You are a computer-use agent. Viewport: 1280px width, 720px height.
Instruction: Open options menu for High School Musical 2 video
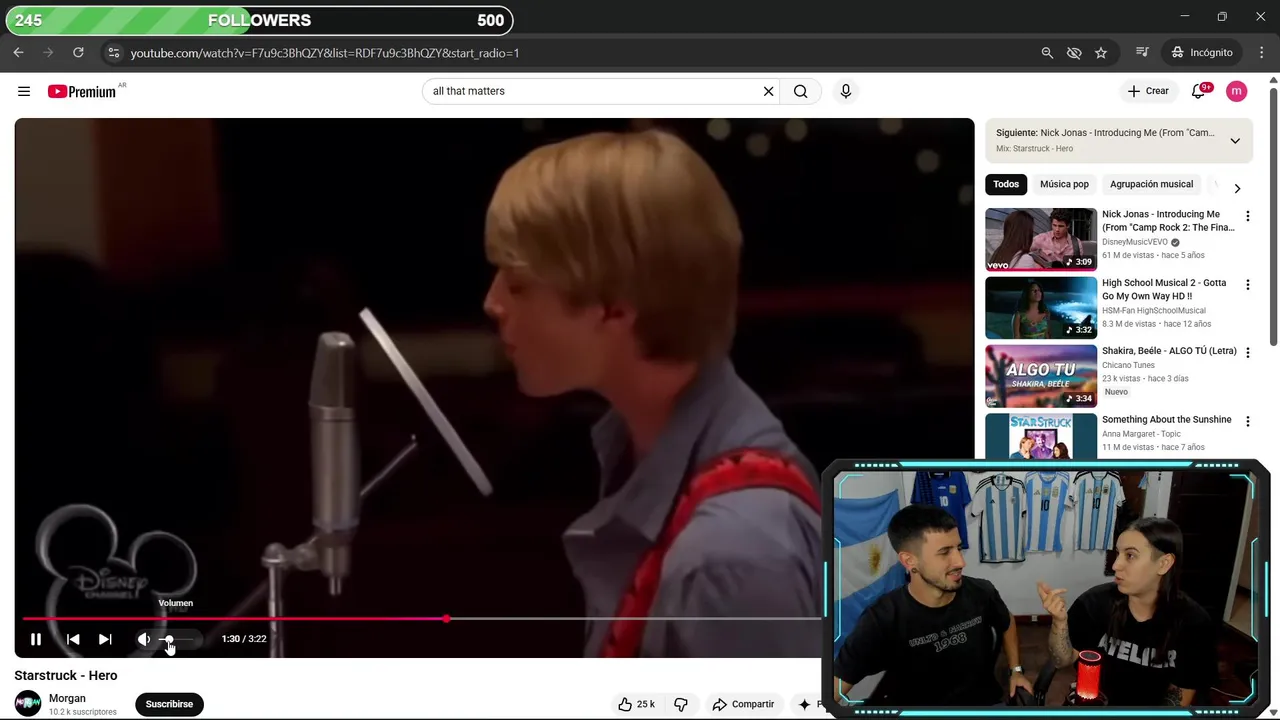[1247, 285]
